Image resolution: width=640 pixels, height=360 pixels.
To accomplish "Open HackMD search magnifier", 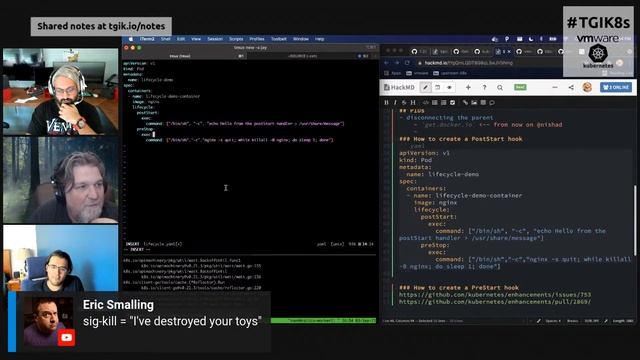I will coord(500,87).
